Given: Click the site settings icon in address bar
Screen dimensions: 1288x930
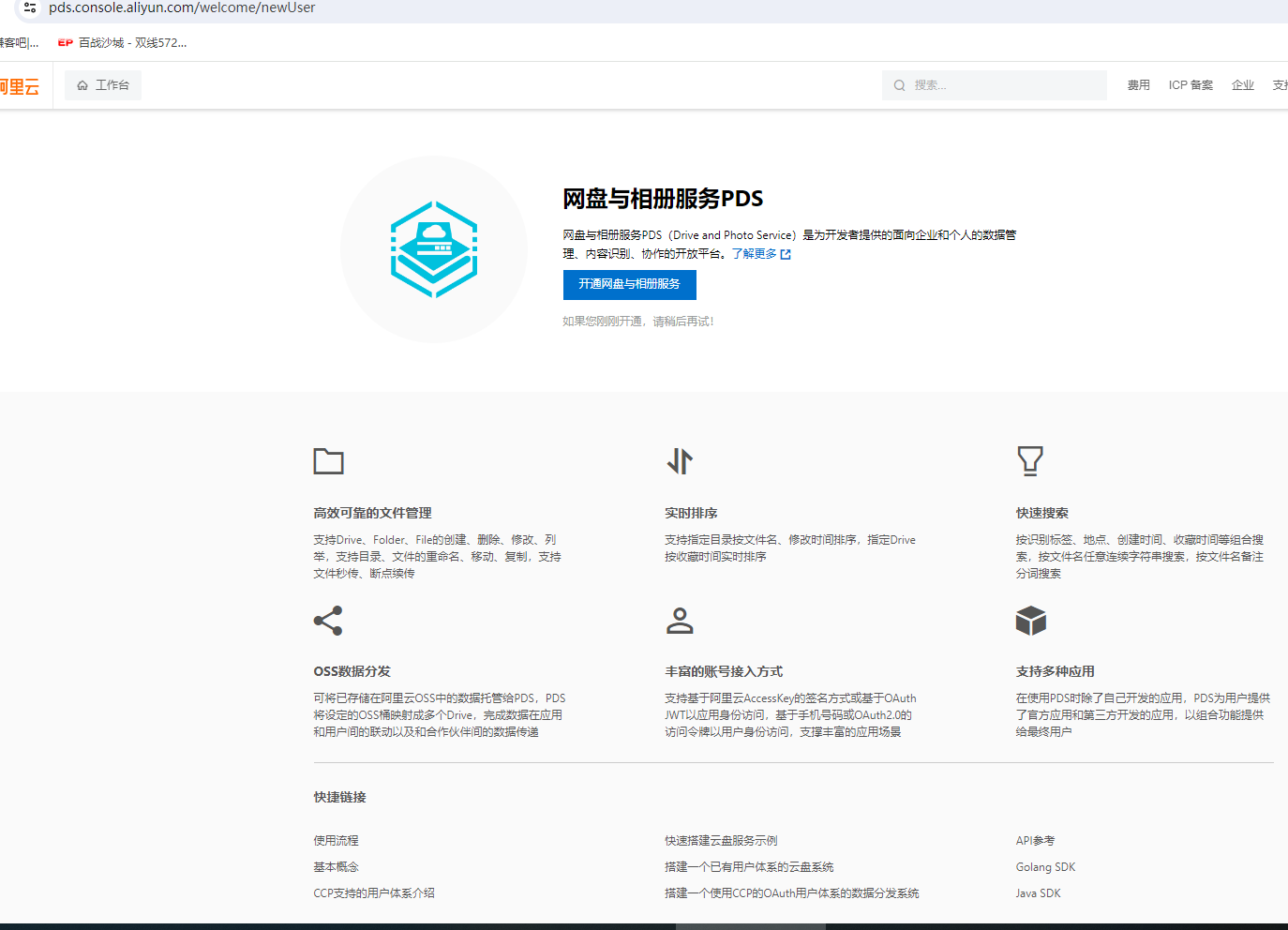Looking at the screenshot, I should [30, 7].
